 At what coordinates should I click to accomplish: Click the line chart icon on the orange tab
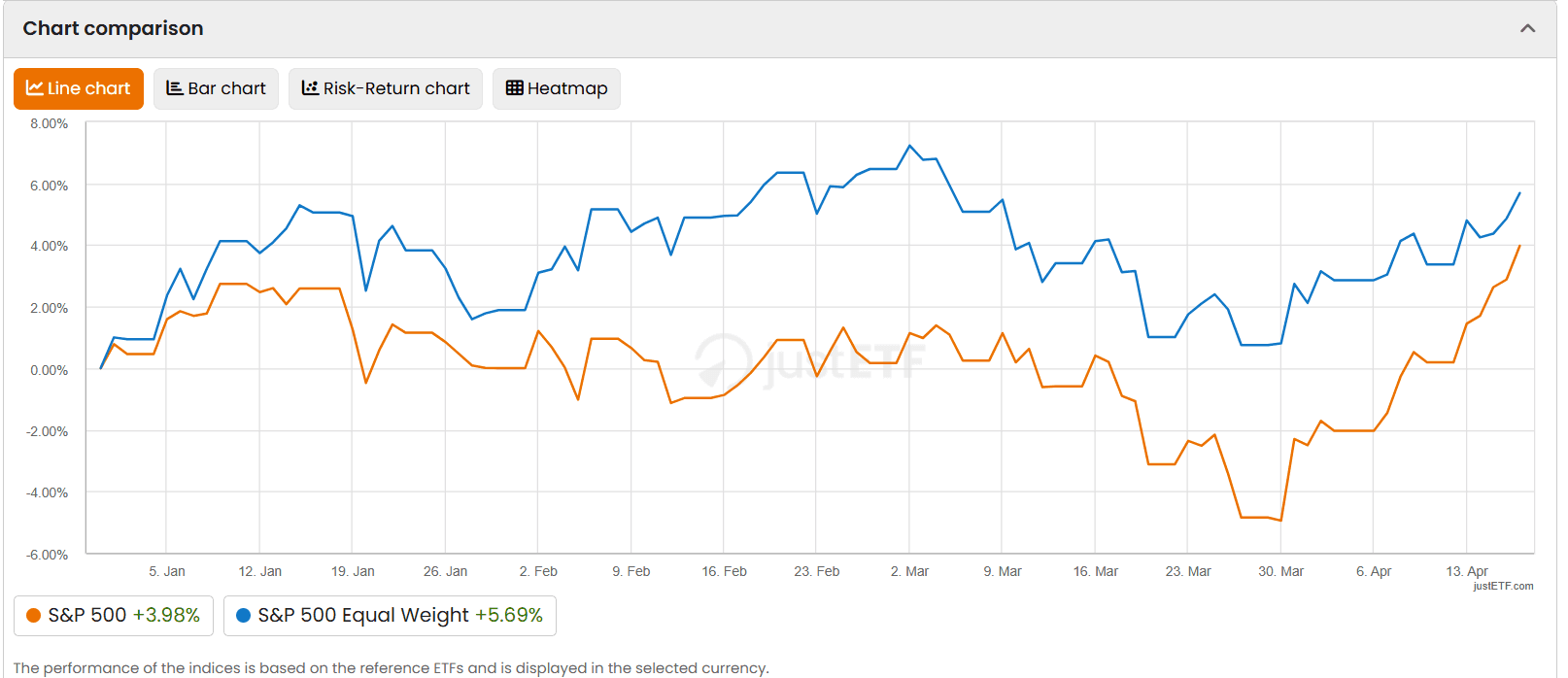34,88
